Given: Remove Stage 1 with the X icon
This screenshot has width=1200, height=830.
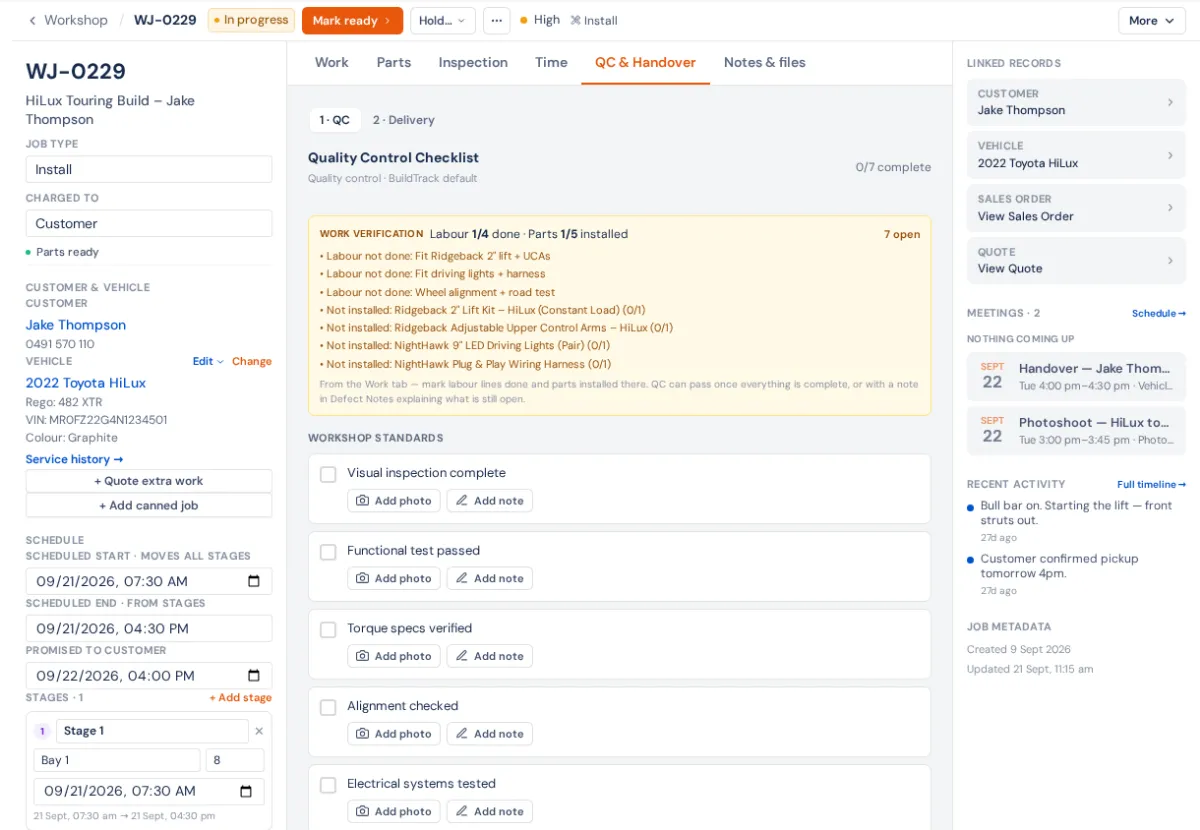Looking at the screenshot, I should (x=259, y=731).
